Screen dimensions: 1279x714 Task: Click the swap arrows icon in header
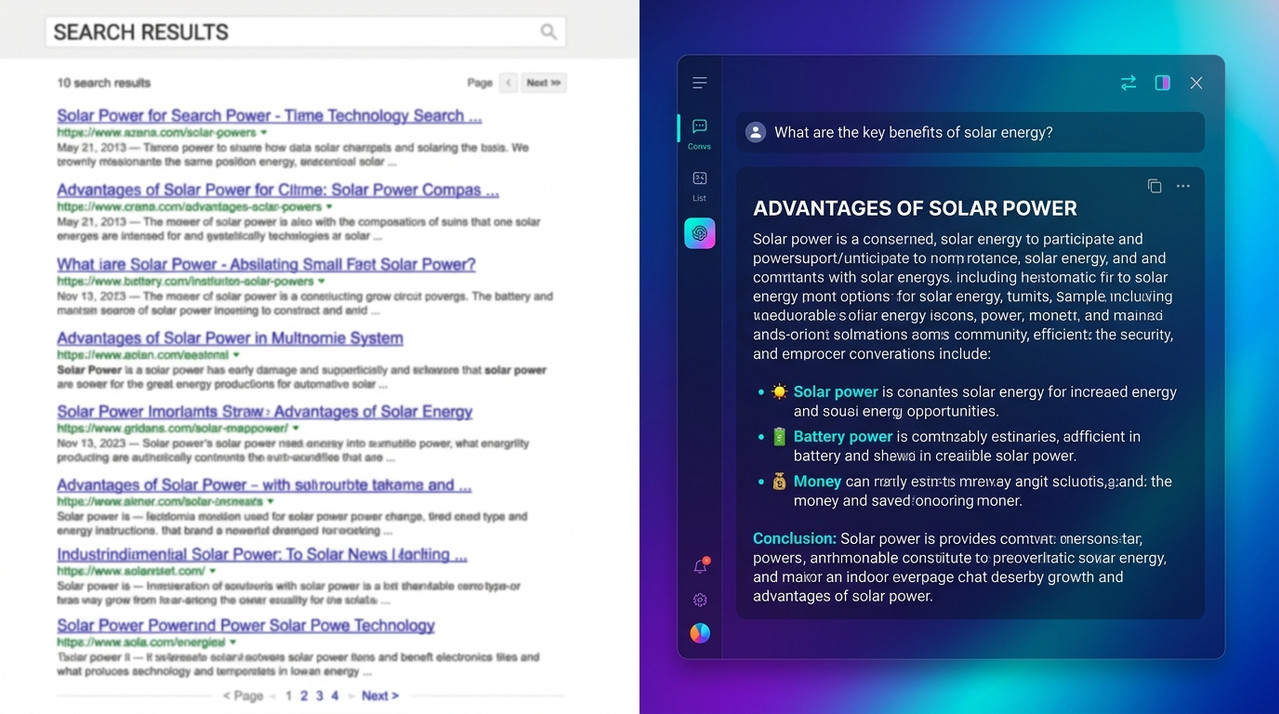point(1128,83)
